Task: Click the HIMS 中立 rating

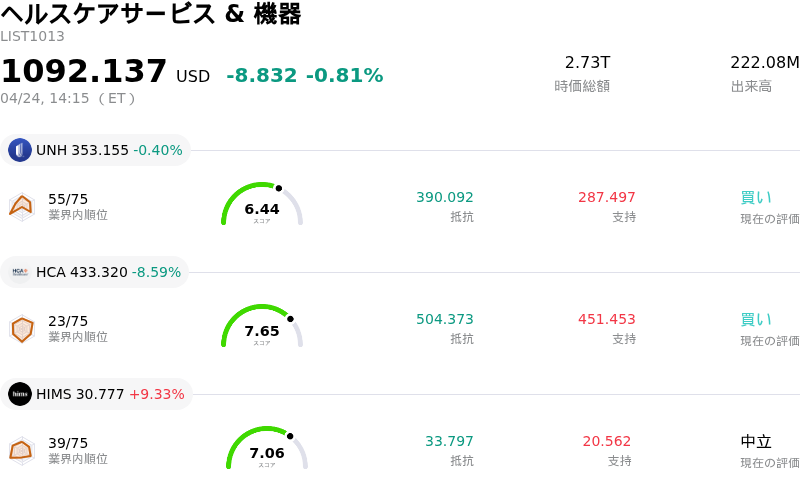Action: tap(756, 441)
